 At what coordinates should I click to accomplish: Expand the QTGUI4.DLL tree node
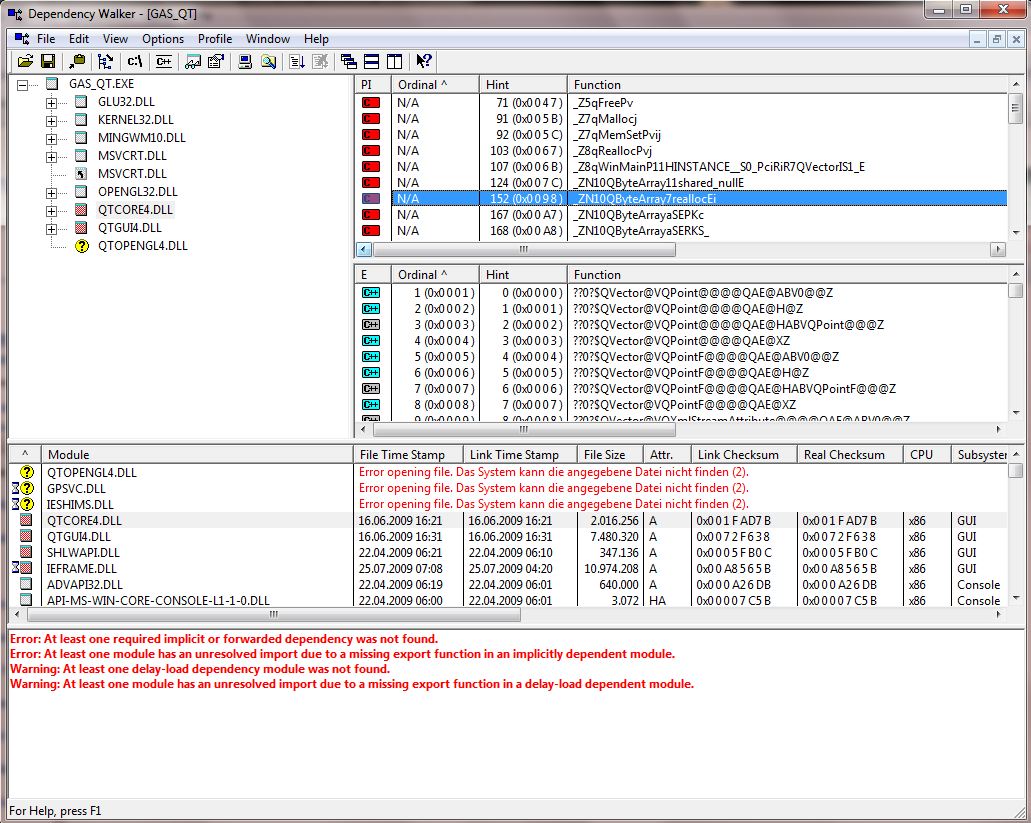51,229
